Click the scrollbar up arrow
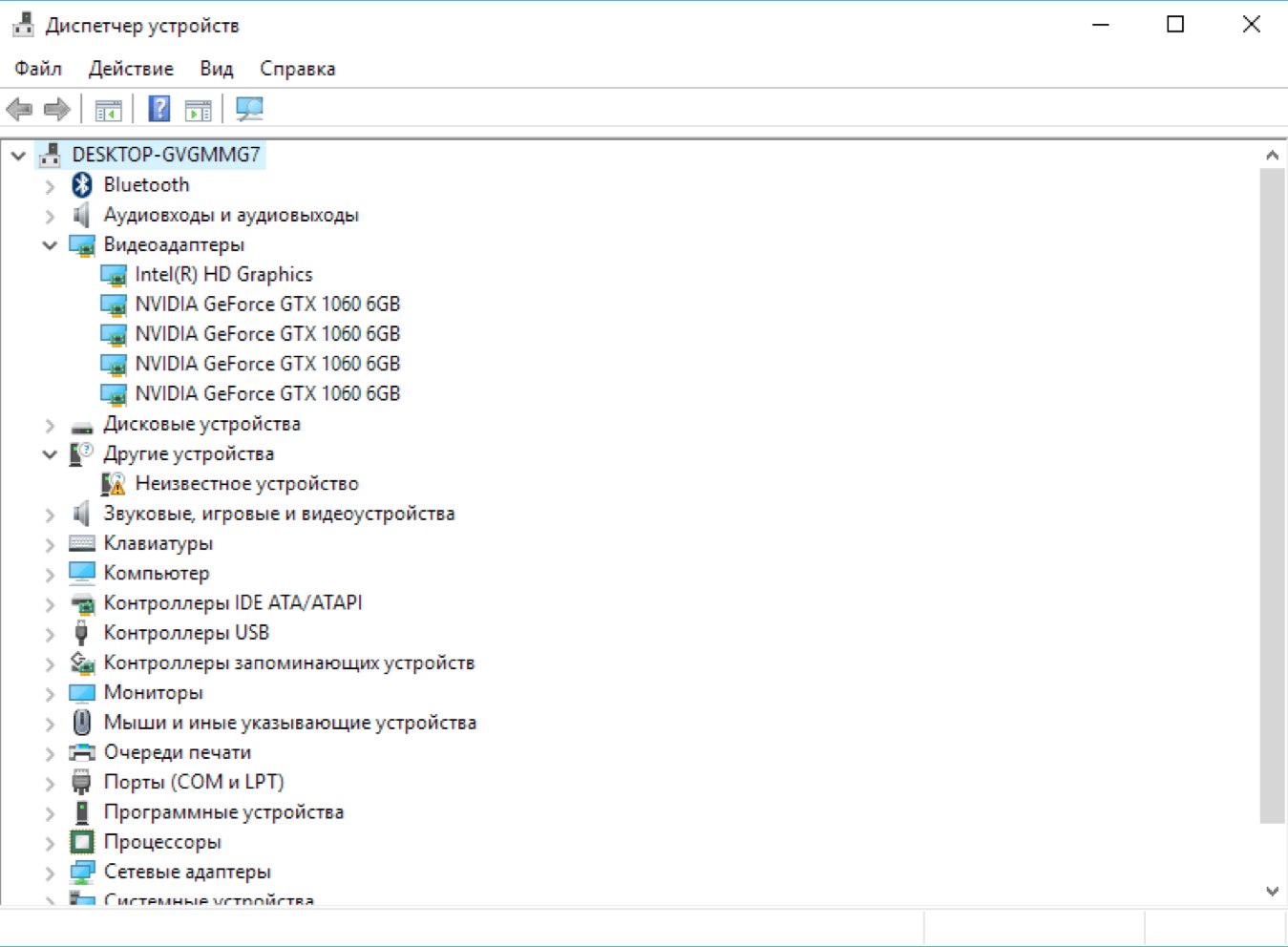The image size is (1288, 947). (1272, 155)
